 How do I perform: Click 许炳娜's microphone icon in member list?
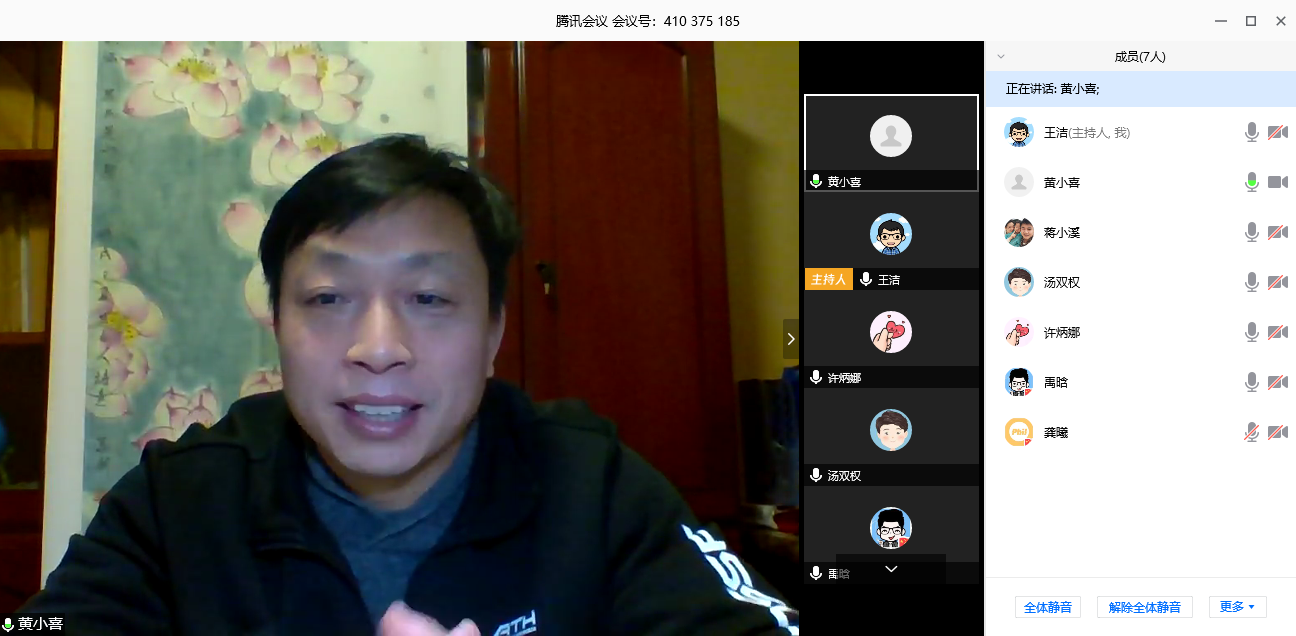coord(1251,332)
